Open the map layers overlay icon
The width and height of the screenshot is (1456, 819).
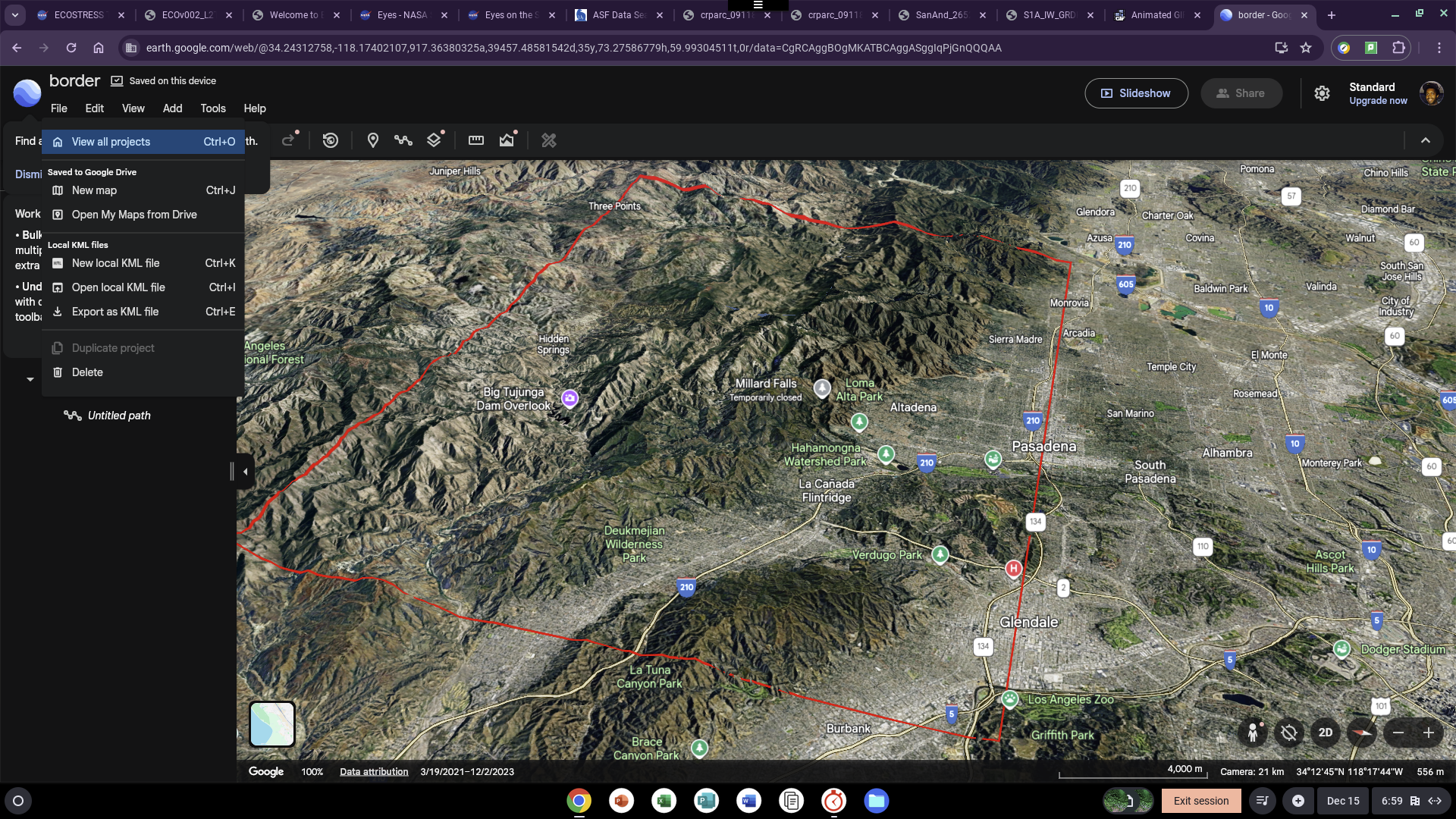click(x=434, y=140)
